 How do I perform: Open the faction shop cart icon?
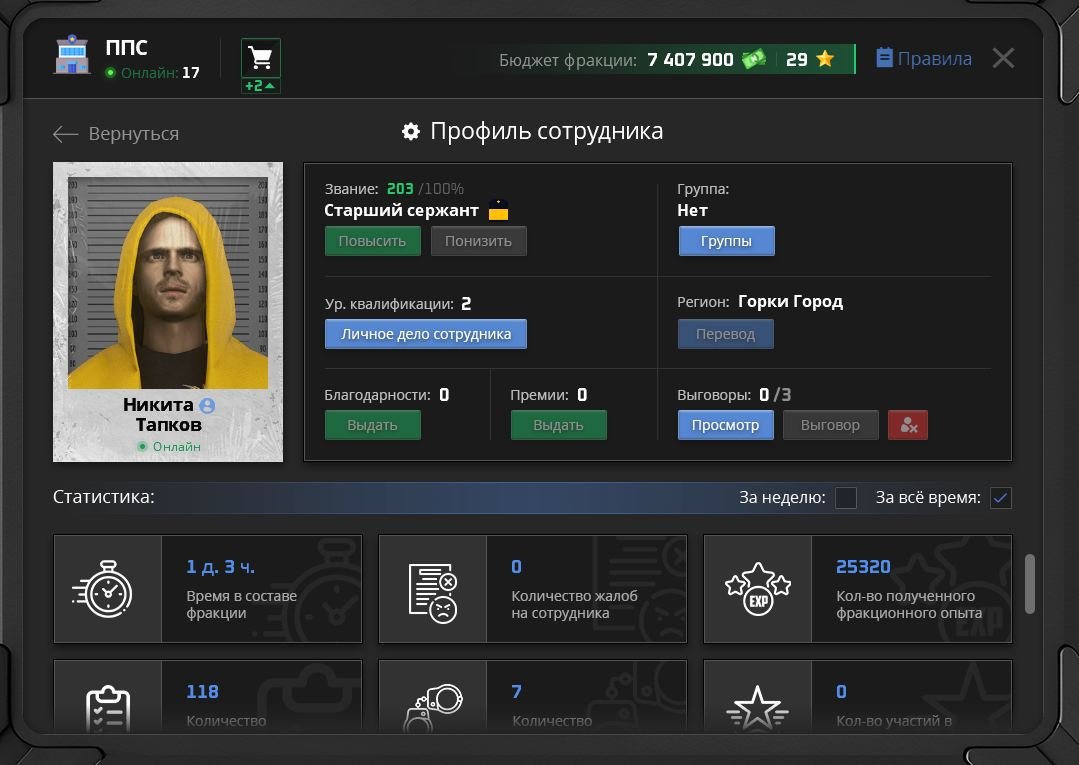click(x=261, y=58)
